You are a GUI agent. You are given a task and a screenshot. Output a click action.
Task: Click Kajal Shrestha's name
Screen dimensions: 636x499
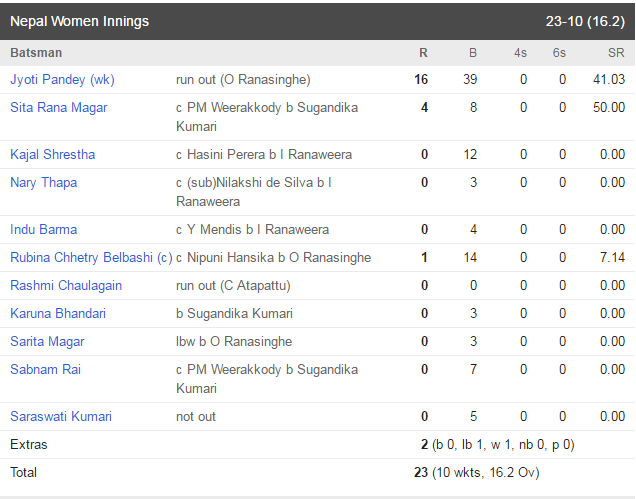coord(53,155)
